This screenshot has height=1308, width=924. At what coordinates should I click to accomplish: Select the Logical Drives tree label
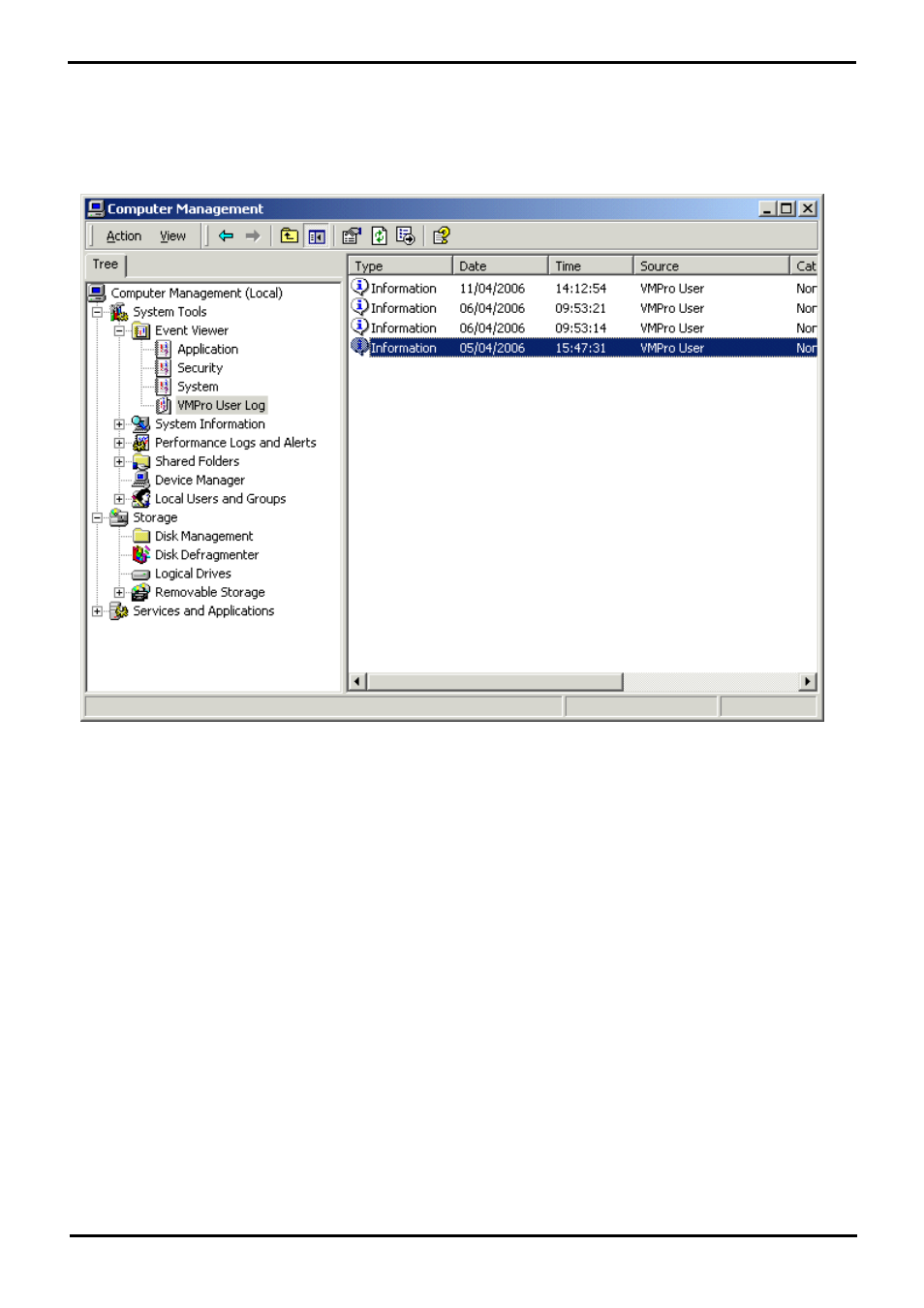(193, 574)
